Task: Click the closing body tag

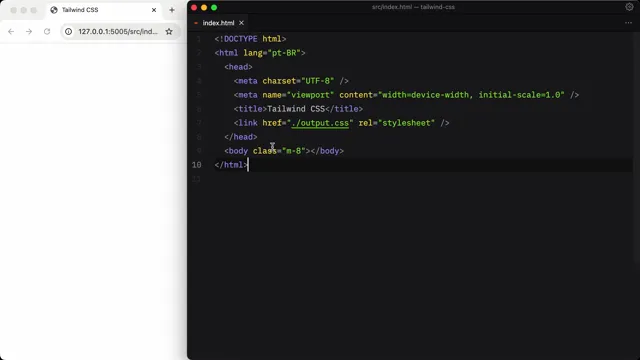Action: coord(327,151)
